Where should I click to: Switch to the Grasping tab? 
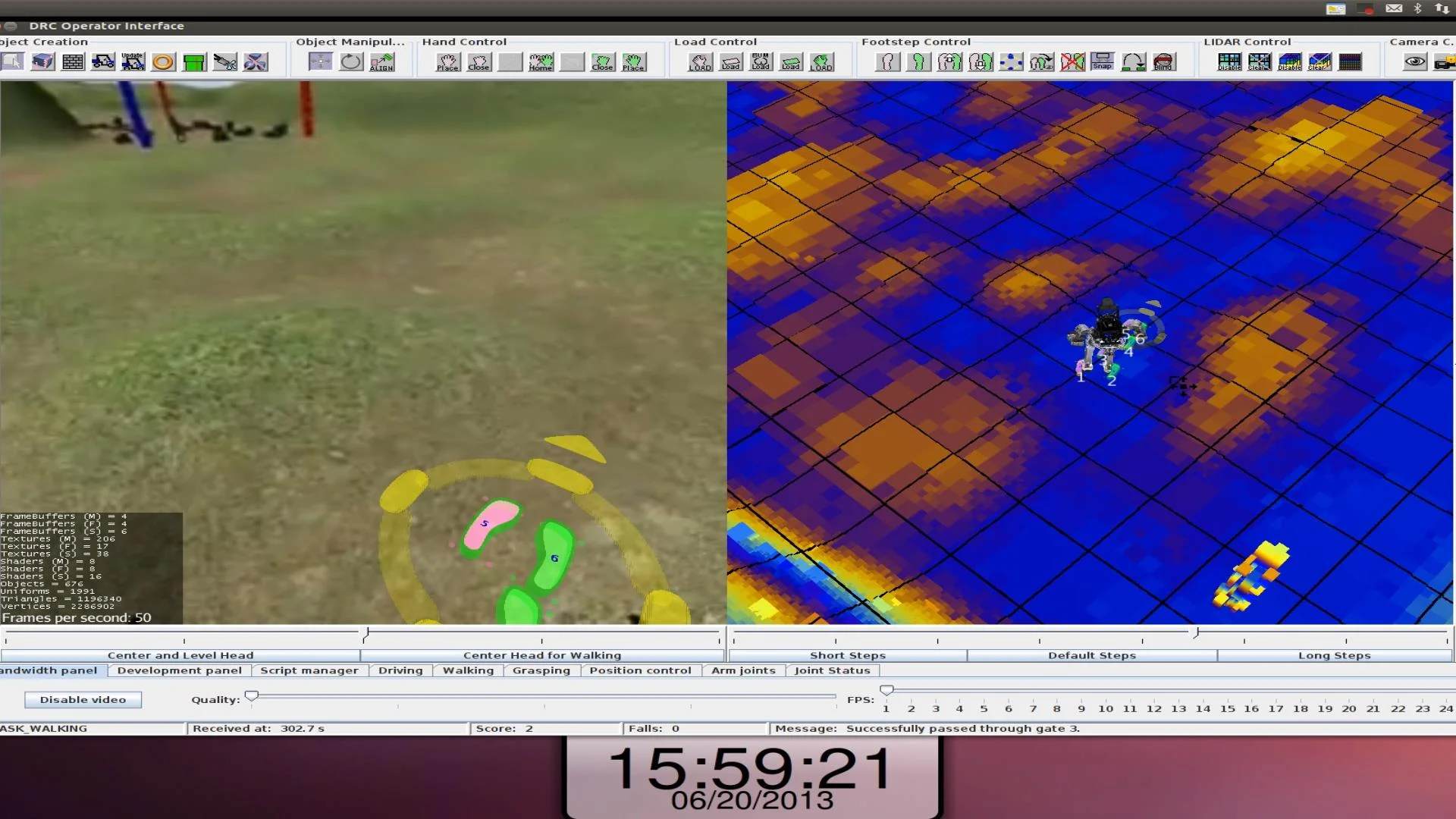541,670
